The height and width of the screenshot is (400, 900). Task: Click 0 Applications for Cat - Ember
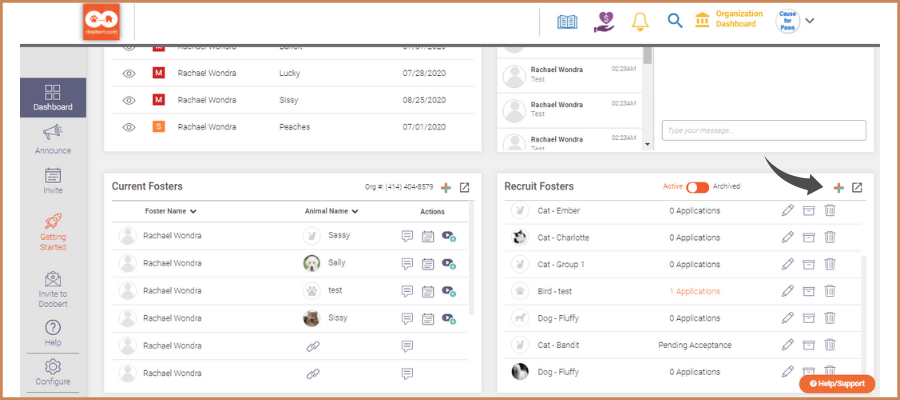point(695,211)
